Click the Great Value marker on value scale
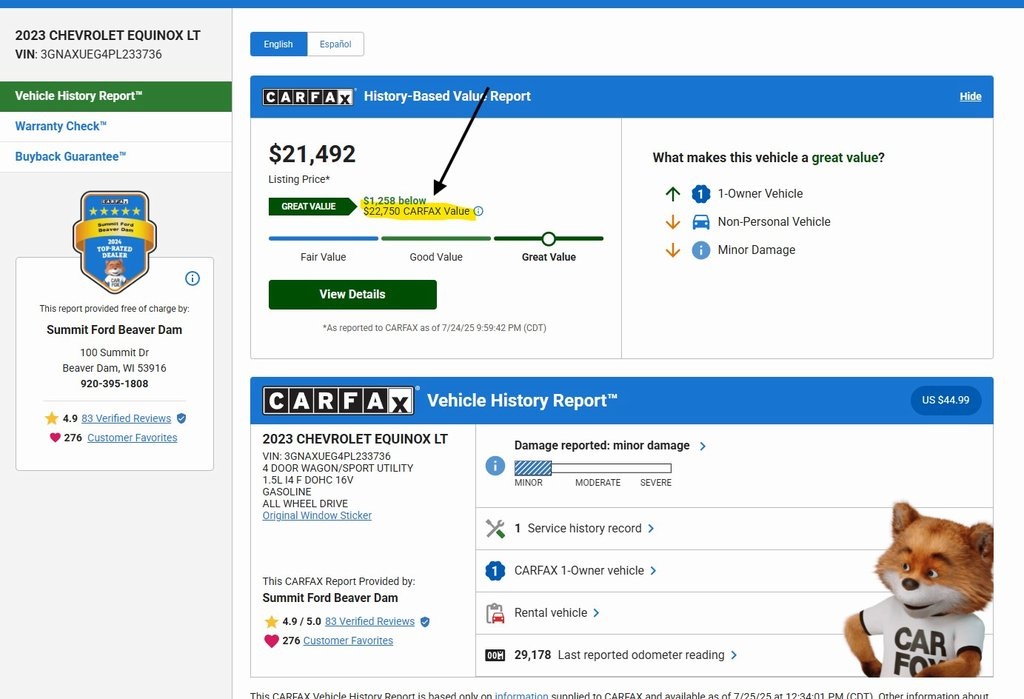1024x699 pixels. click(x=549, y=238)
